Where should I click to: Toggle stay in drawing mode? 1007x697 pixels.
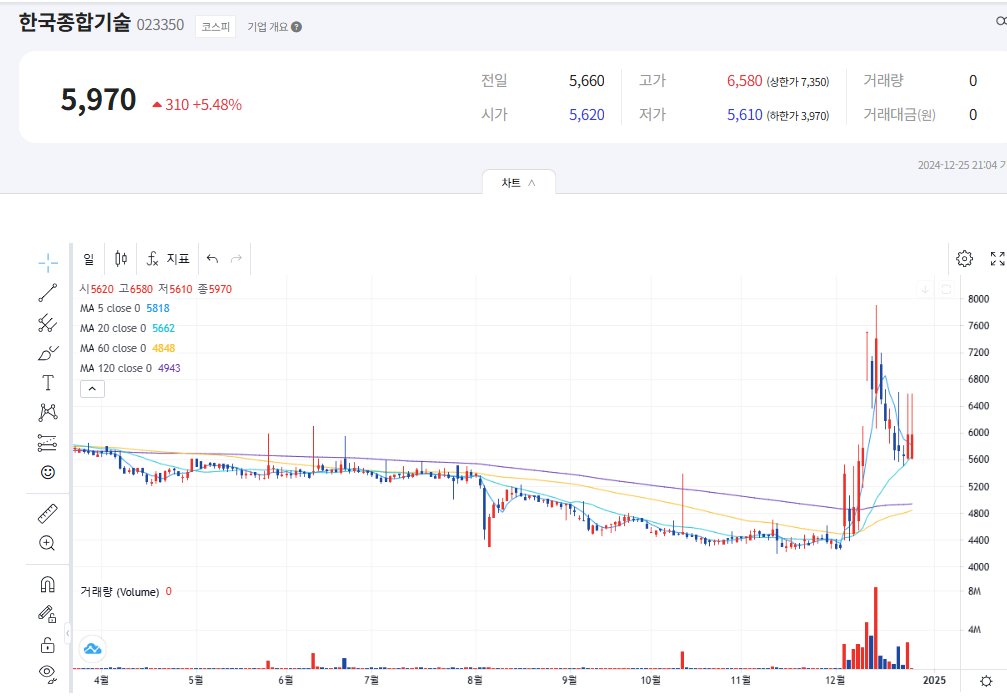click(x=48, y=614)
